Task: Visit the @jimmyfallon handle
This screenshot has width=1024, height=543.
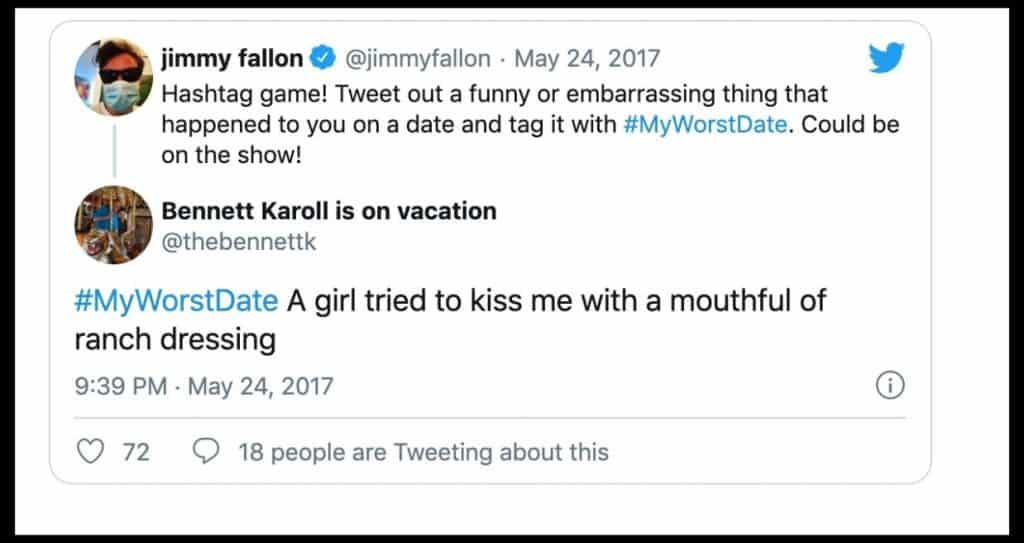Action: pos(417,59)
